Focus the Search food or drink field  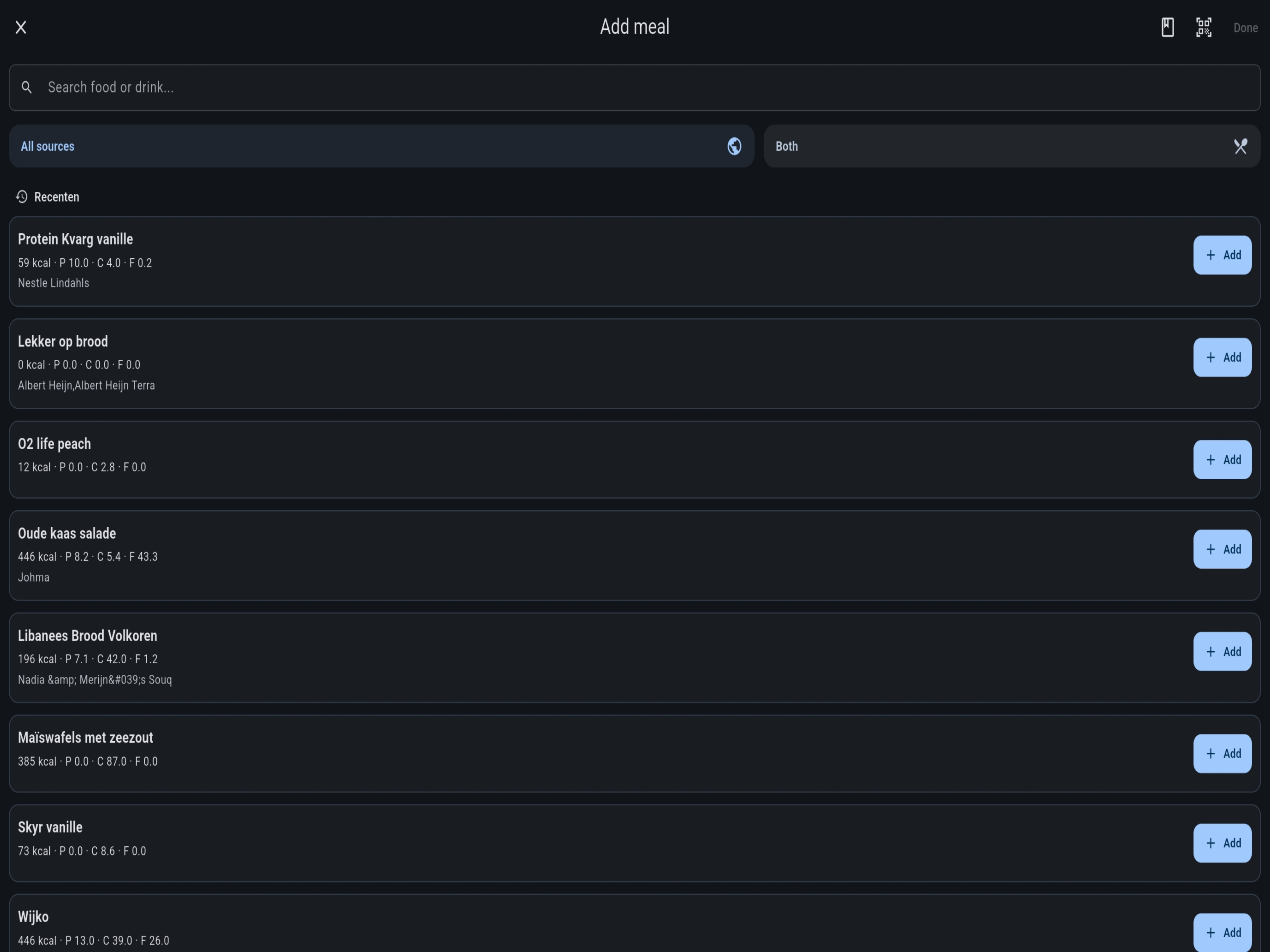point(635,87)
